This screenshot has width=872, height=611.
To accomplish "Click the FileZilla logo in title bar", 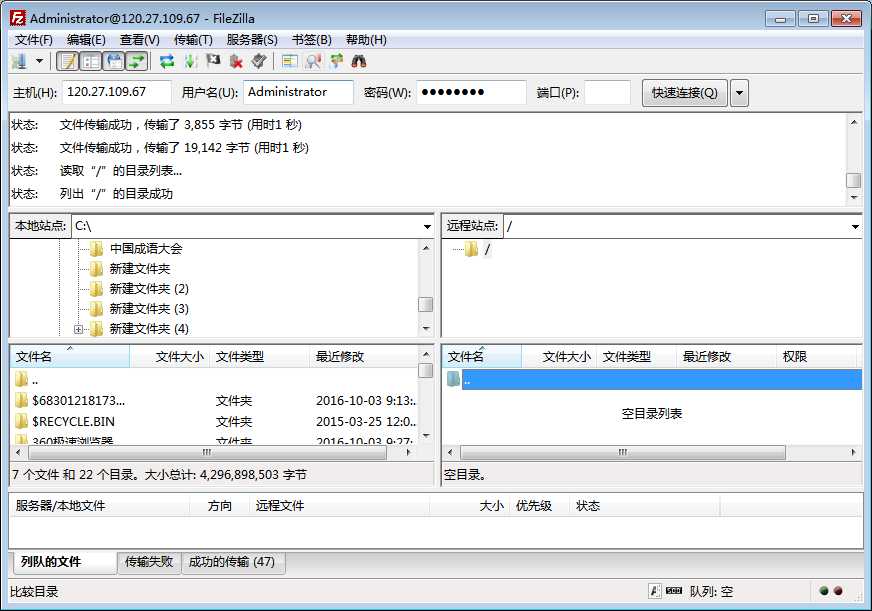I will point(17,18).
